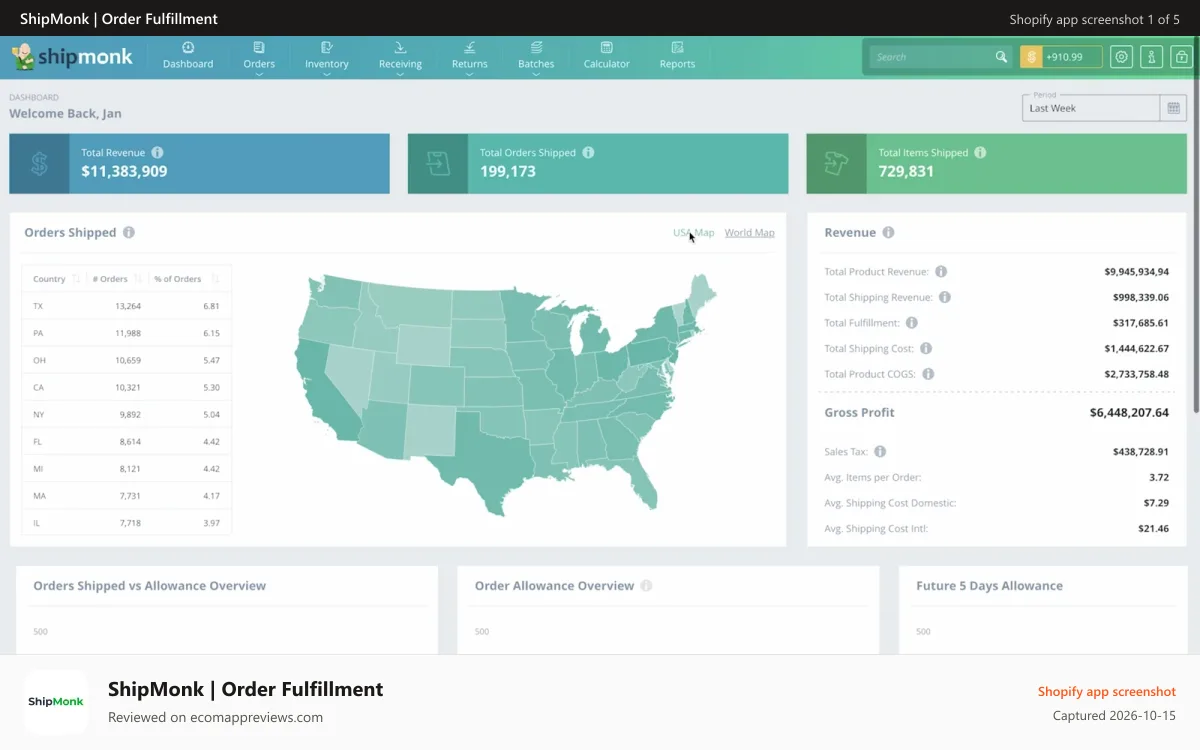
Task: Open the Inventory menu
Action: [x=327, y=56]
